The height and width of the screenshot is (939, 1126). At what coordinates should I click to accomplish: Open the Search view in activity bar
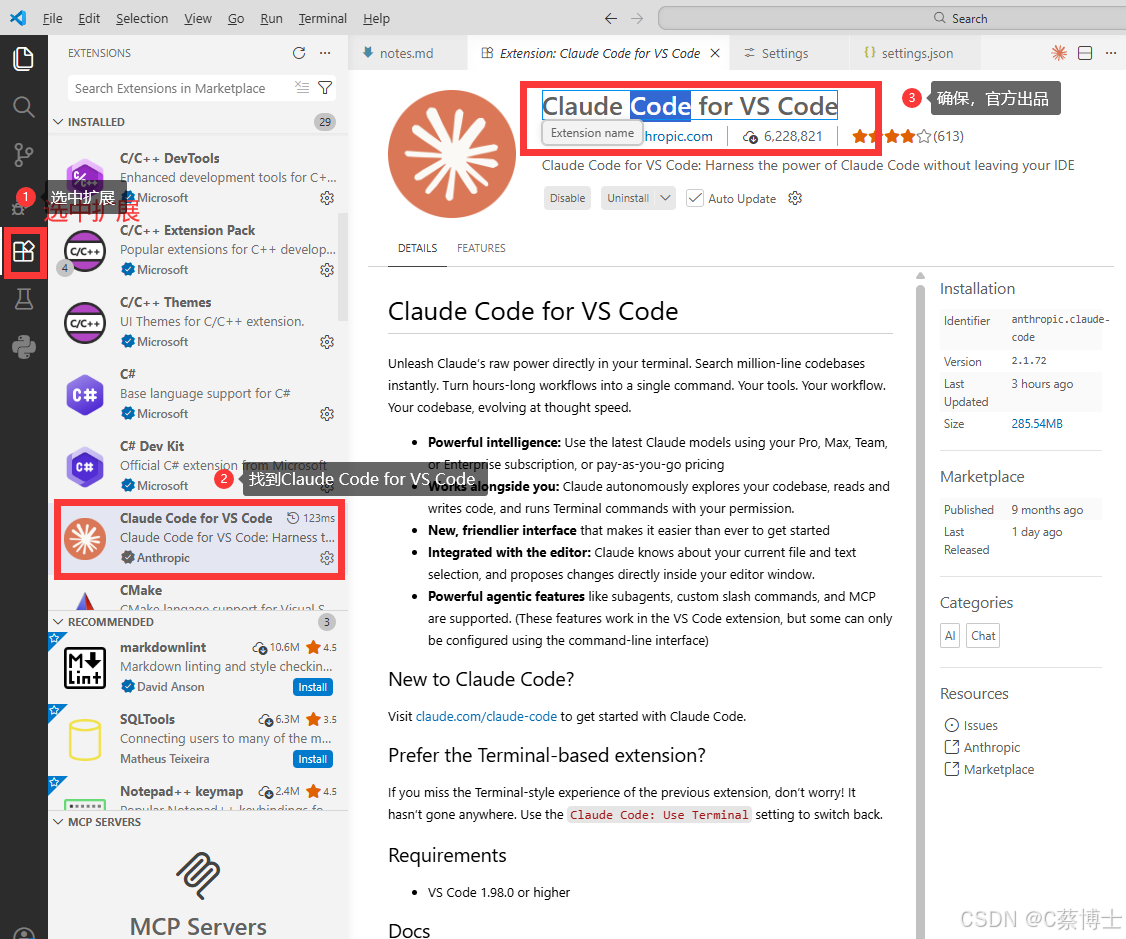tap(24, 107)
